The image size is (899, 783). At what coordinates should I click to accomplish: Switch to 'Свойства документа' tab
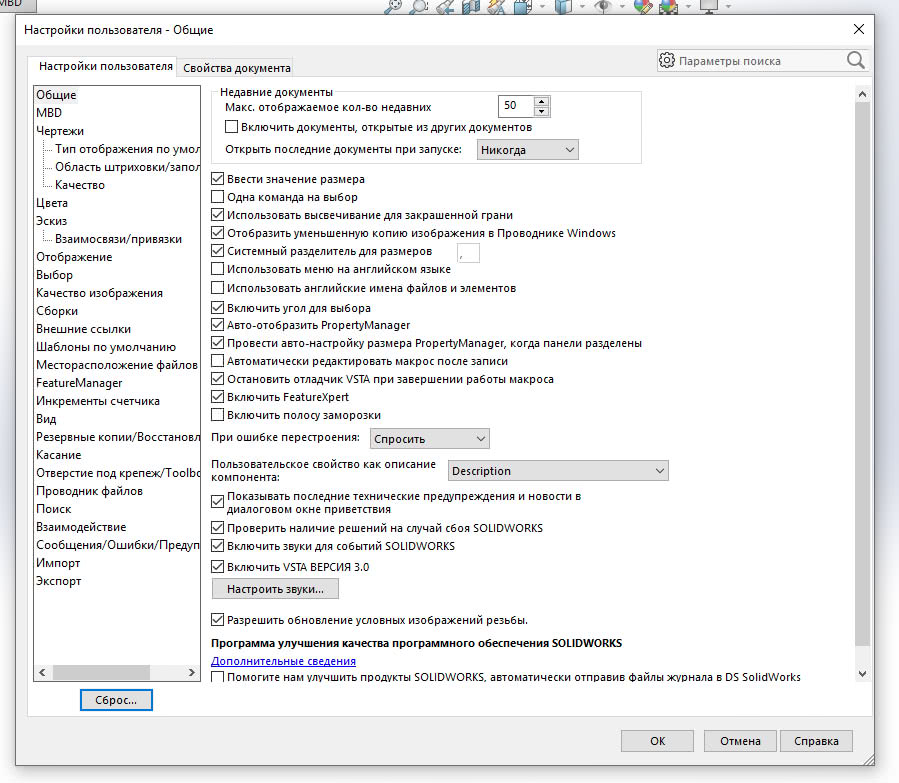236,68
